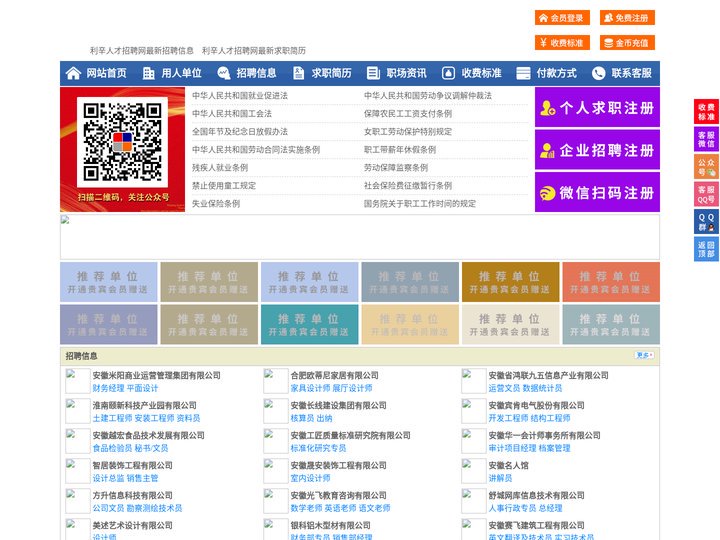Image resolution: width=720 pixels, height=540 pixels.
Task: Open the 劳动保障监察条例 link
Action: coord(396,168)
